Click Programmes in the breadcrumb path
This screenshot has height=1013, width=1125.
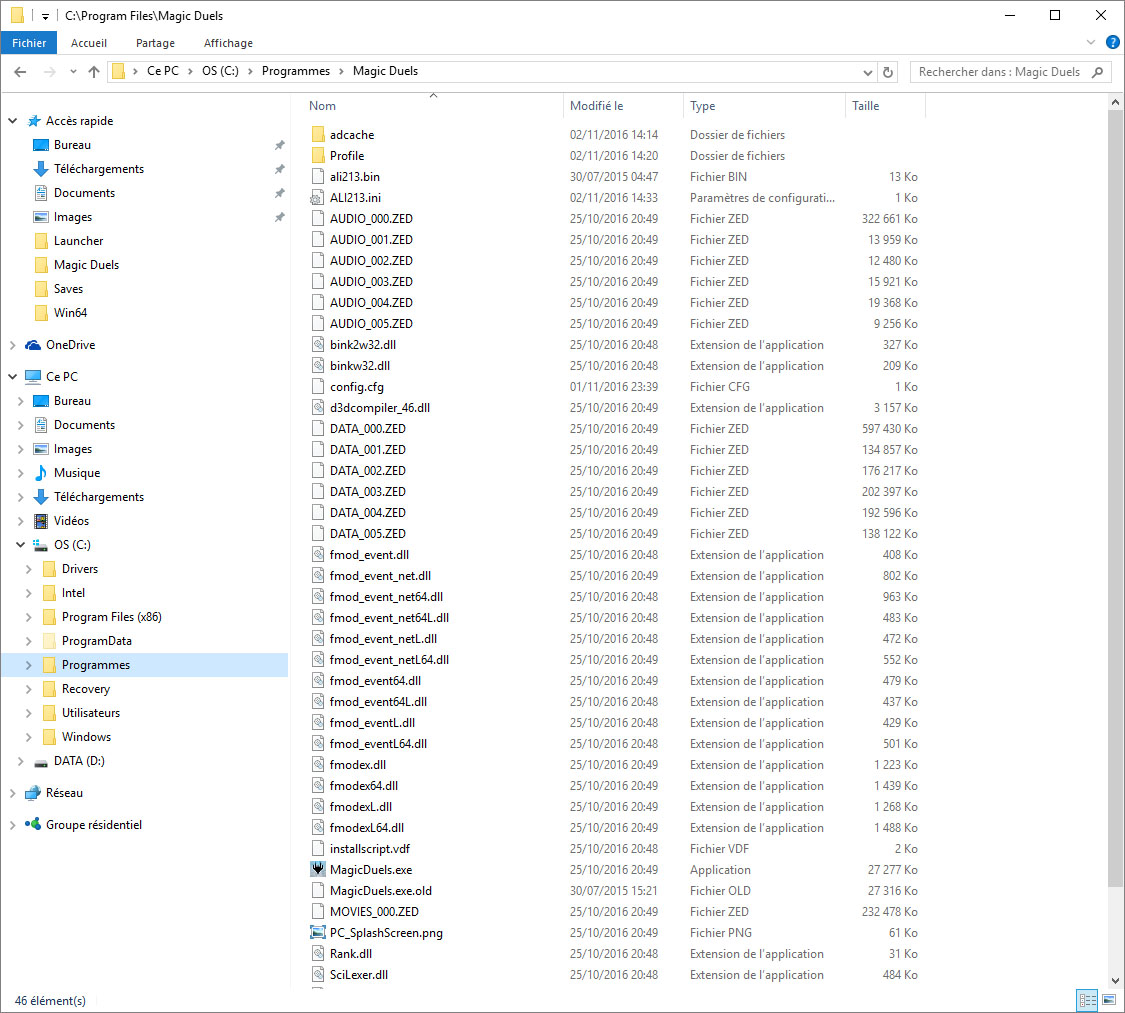[296, 71]
